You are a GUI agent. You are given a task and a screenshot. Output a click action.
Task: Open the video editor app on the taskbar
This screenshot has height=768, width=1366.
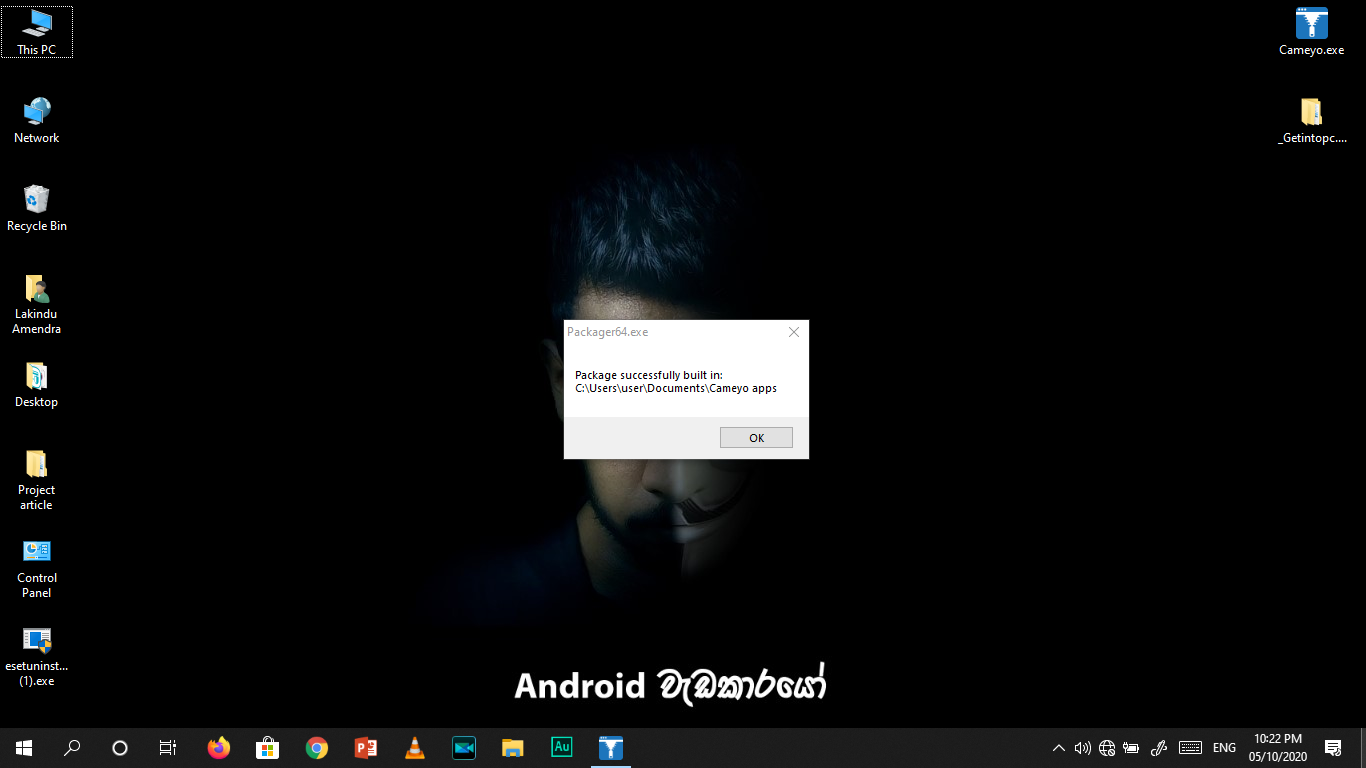(463, 748)
